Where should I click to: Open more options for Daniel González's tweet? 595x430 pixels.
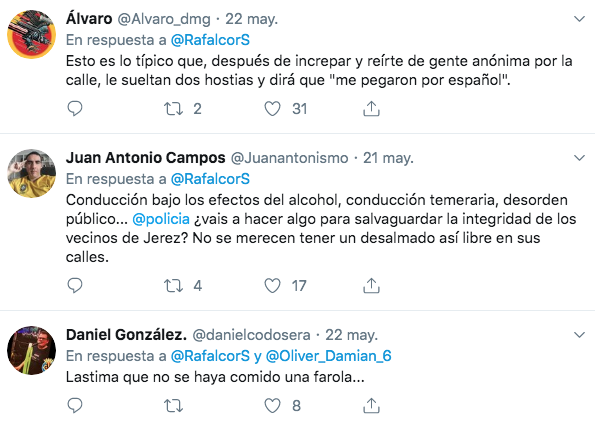point(579,335)
